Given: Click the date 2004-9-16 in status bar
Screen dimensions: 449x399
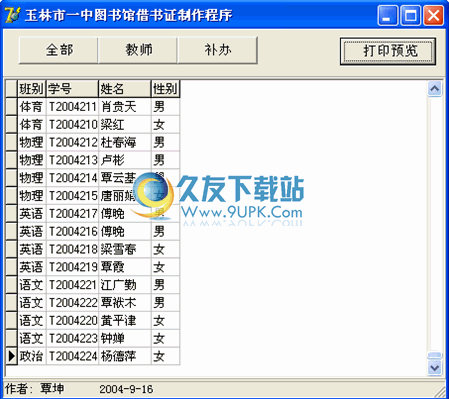Looking at the screenshot, I should click(126, 389).
